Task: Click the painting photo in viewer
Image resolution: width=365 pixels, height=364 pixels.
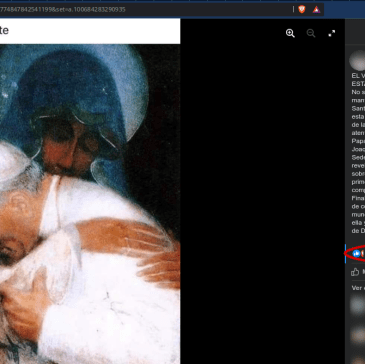Action: pyautogui.click(x=90, y=204)
